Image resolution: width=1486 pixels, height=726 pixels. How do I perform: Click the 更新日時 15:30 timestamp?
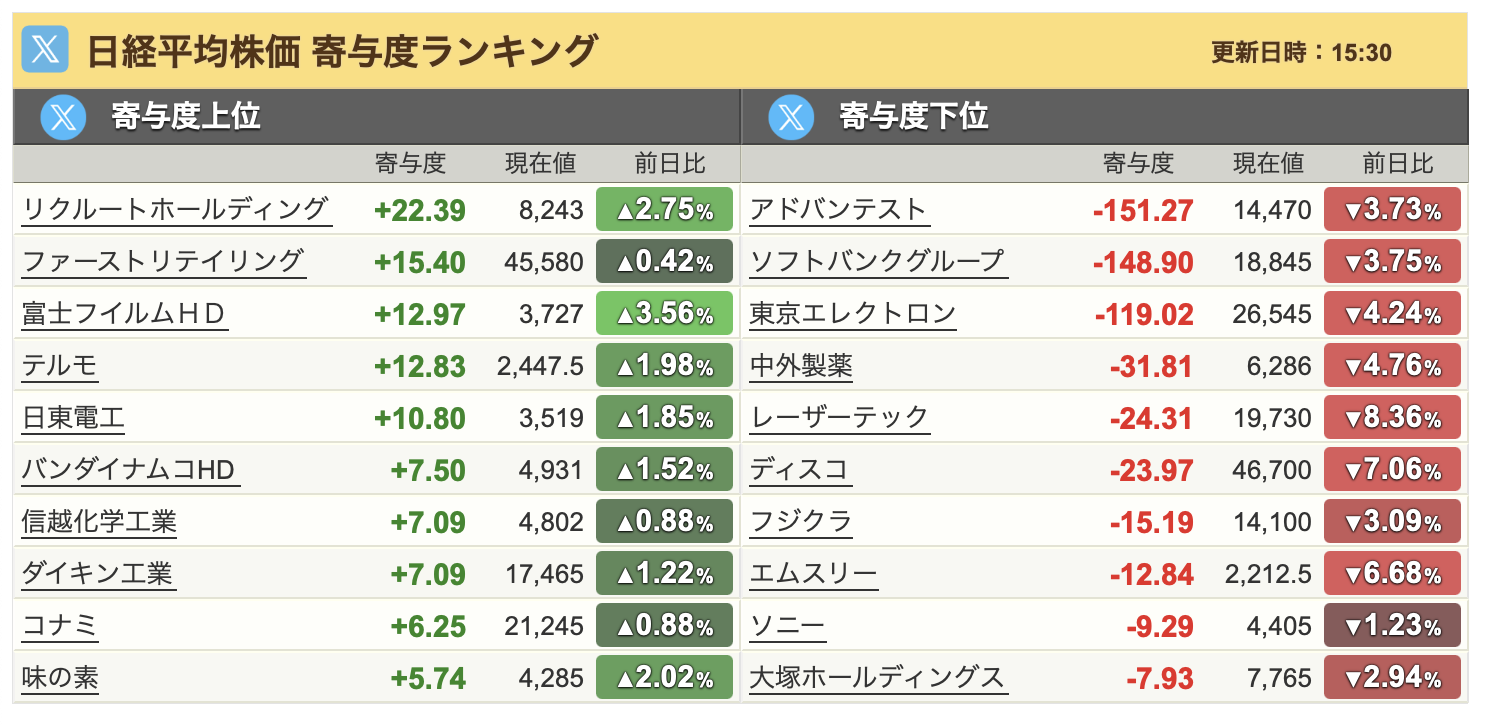pos(1301,53)
